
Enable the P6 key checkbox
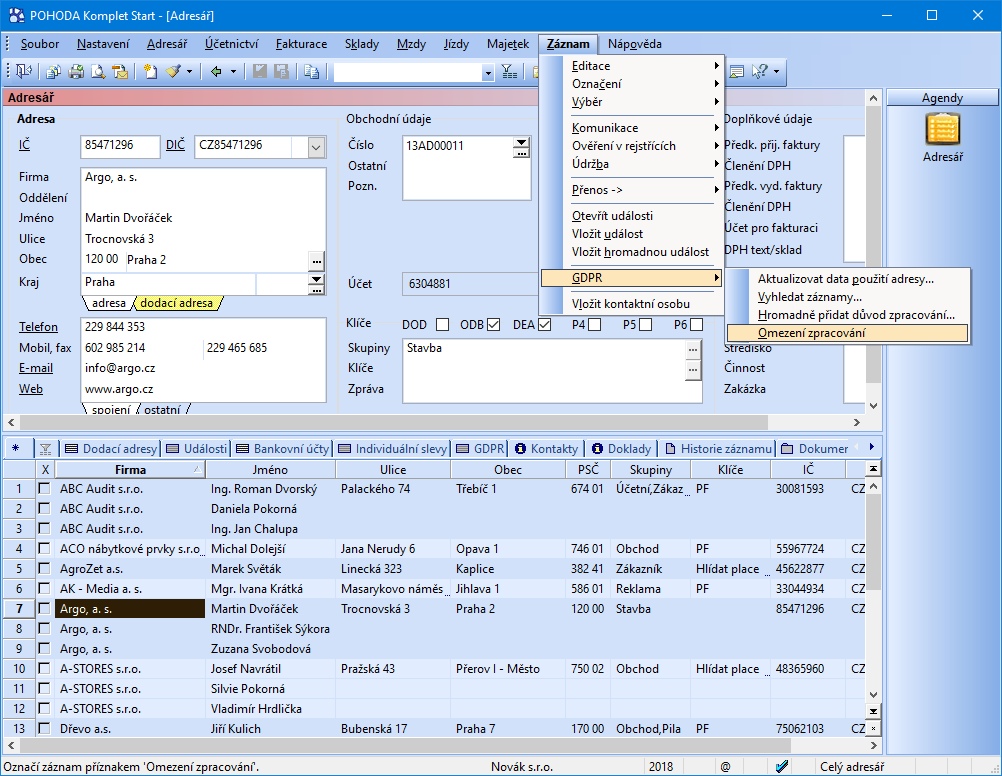[x=697, y=325]
